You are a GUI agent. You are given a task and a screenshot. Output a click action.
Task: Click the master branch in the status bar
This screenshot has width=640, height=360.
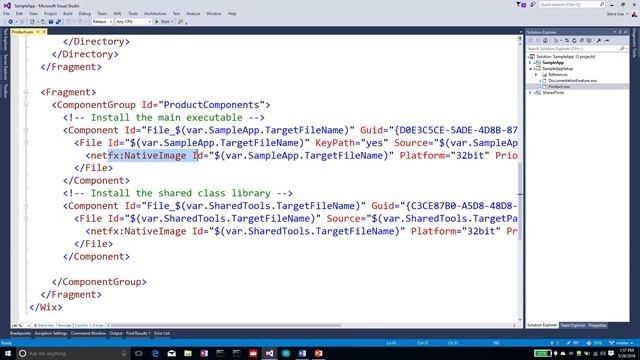pyautogui.click(x=622, y=343)
